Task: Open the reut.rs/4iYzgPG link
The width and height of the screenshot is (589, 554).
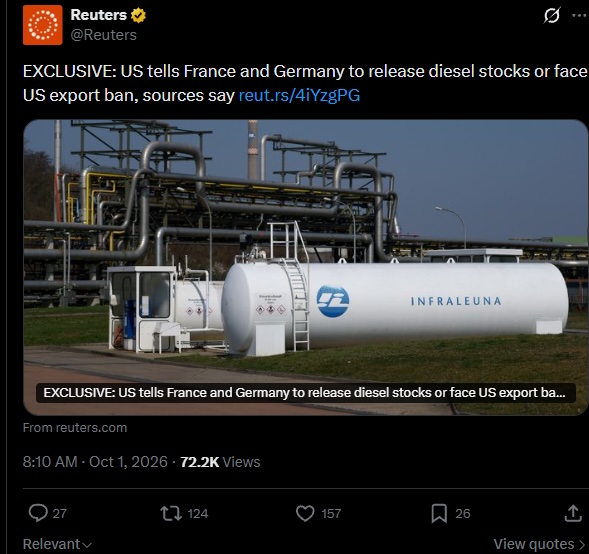Action: coord(299,95)
